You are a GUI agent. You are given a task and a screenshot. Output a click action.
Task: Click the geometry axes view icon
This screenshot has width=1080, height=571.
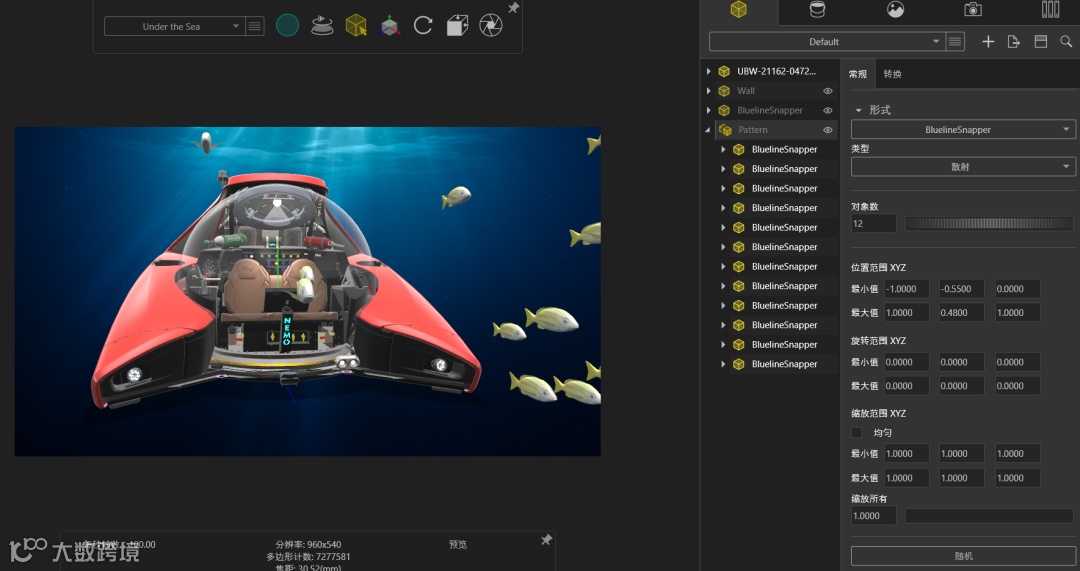click(390, 26)
